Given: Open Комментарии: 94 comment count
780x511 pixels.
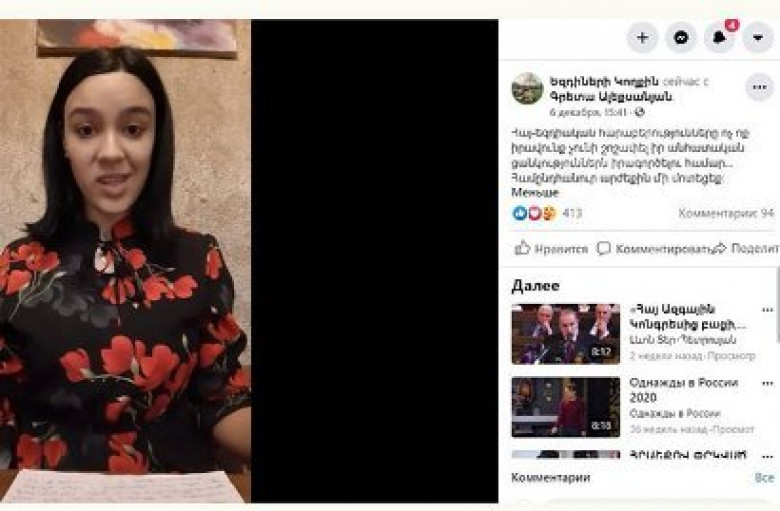Looking at the screenshot, I should pyautogui.click(x=726, y=213).
